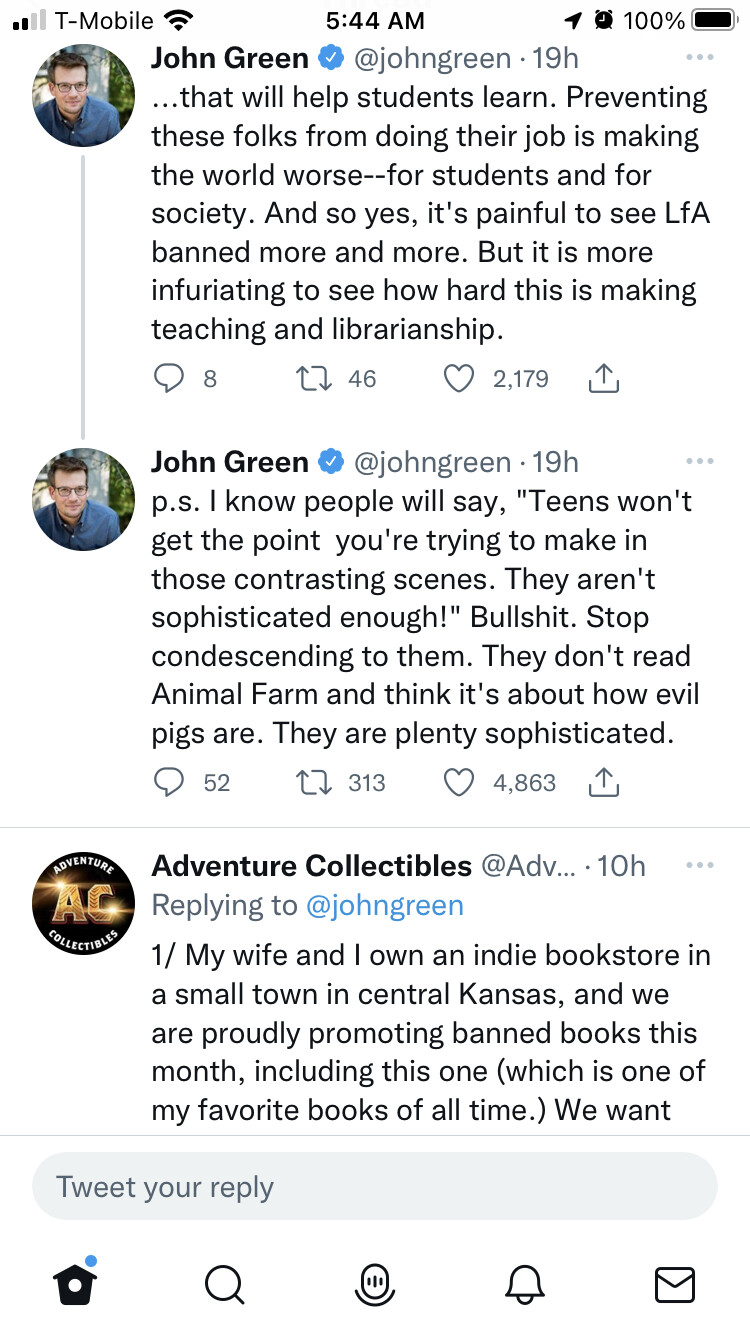
Task: Share the tweet about teaching and librarianship
Action: coord(603,378)
